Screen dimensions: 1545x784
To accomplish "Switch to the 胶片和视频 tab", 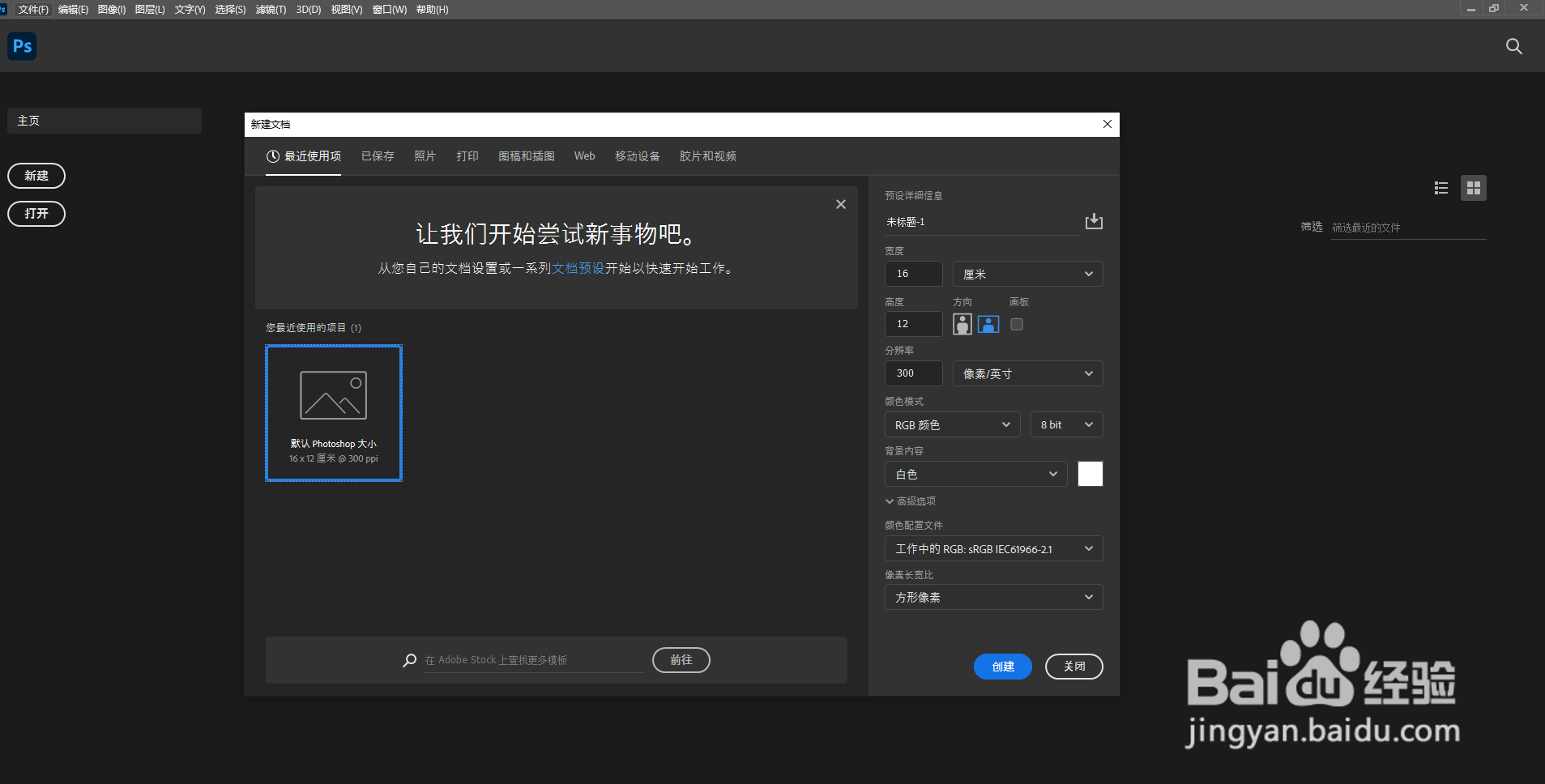I will click(x=708, y=156).
